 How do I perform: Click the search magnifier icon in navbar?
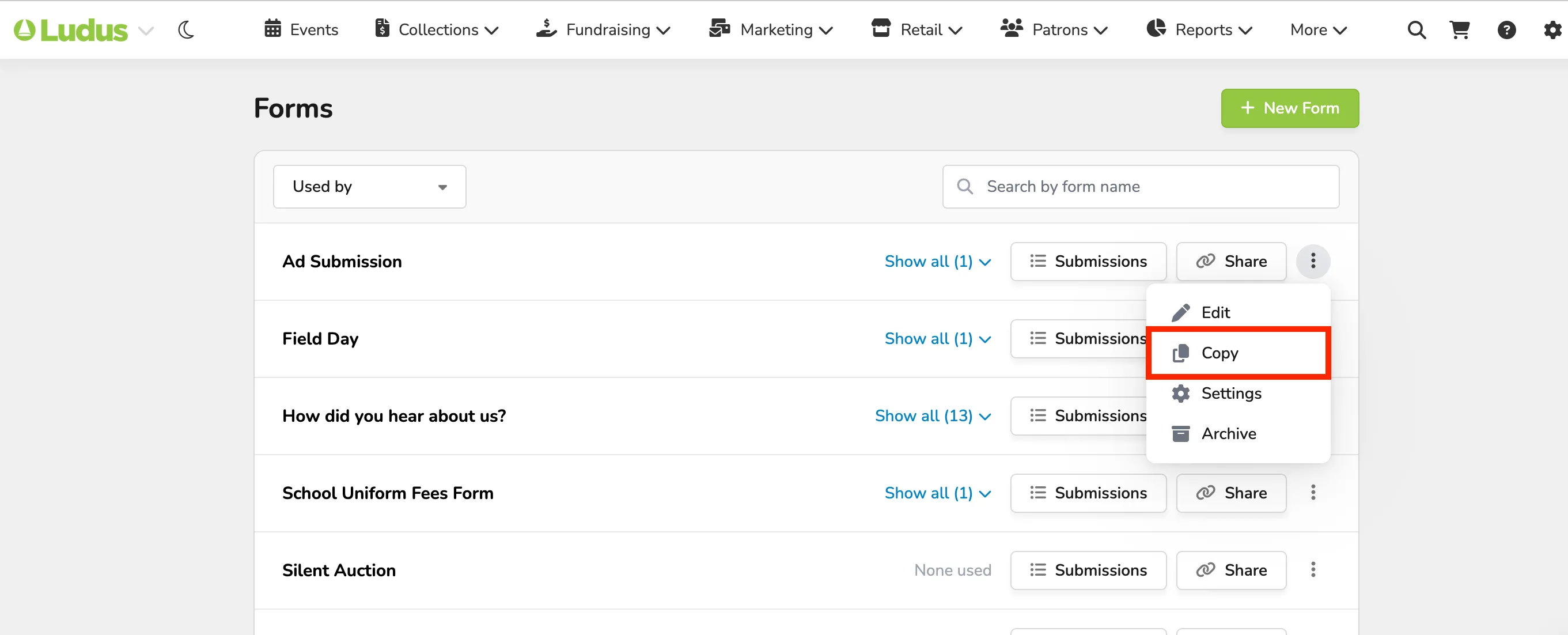pyautogui.click(x=1416, y=30)
